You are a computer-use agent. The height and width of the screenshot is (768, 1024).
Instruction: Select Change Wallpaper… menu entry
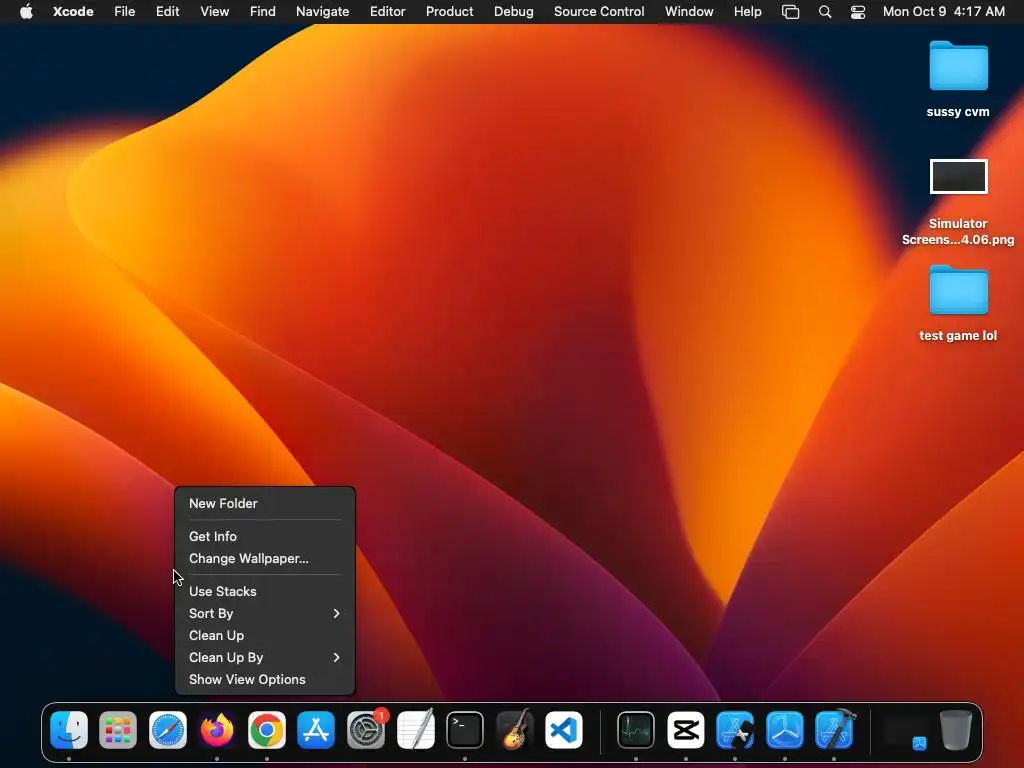(265, 558)
